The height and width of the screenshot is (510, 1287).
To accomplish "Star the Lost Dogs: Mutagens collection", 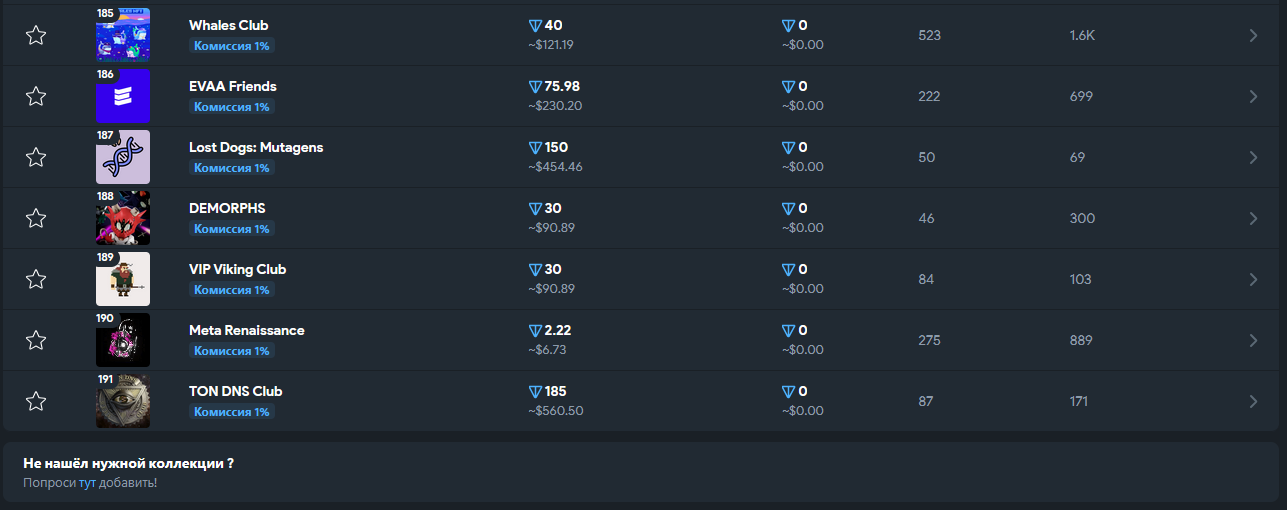I will click(x=36, y=157).
